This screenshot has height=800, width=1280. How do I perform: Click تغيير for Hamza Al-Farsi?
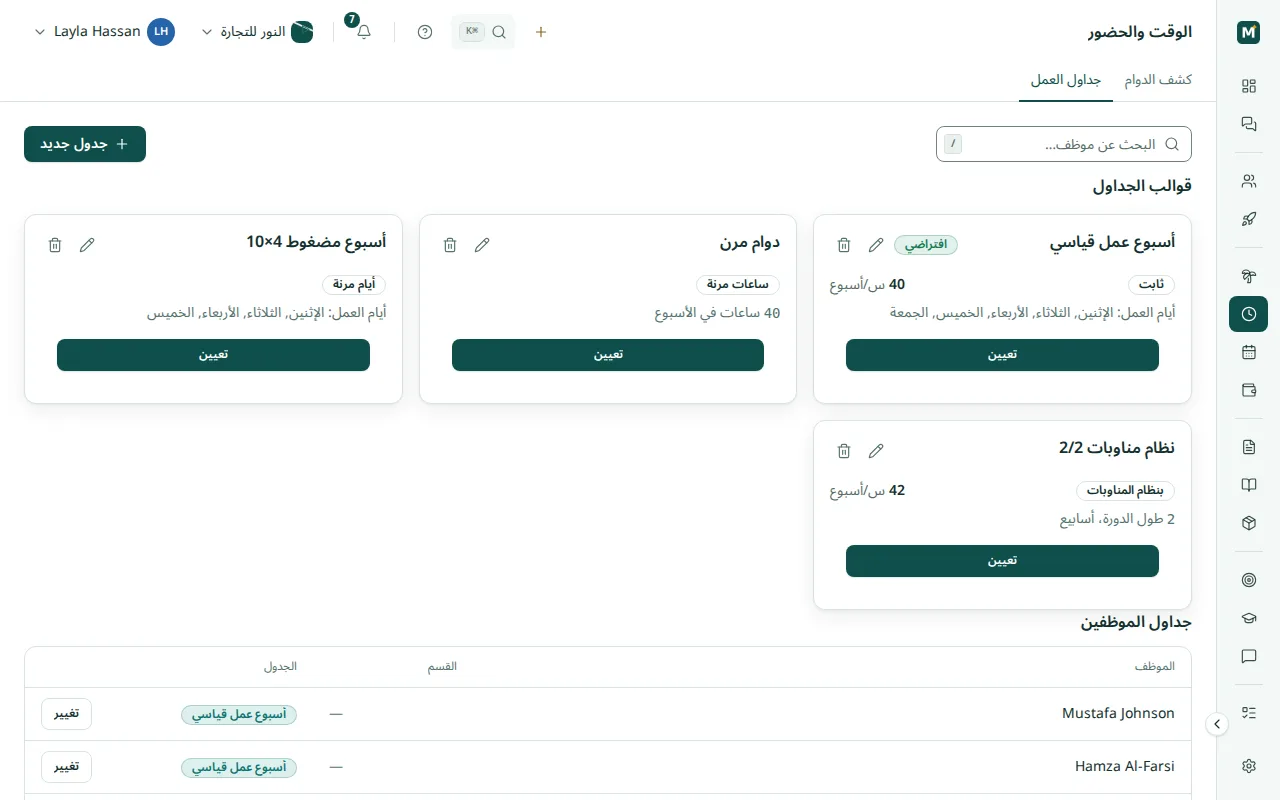click(x=66, y=767)
